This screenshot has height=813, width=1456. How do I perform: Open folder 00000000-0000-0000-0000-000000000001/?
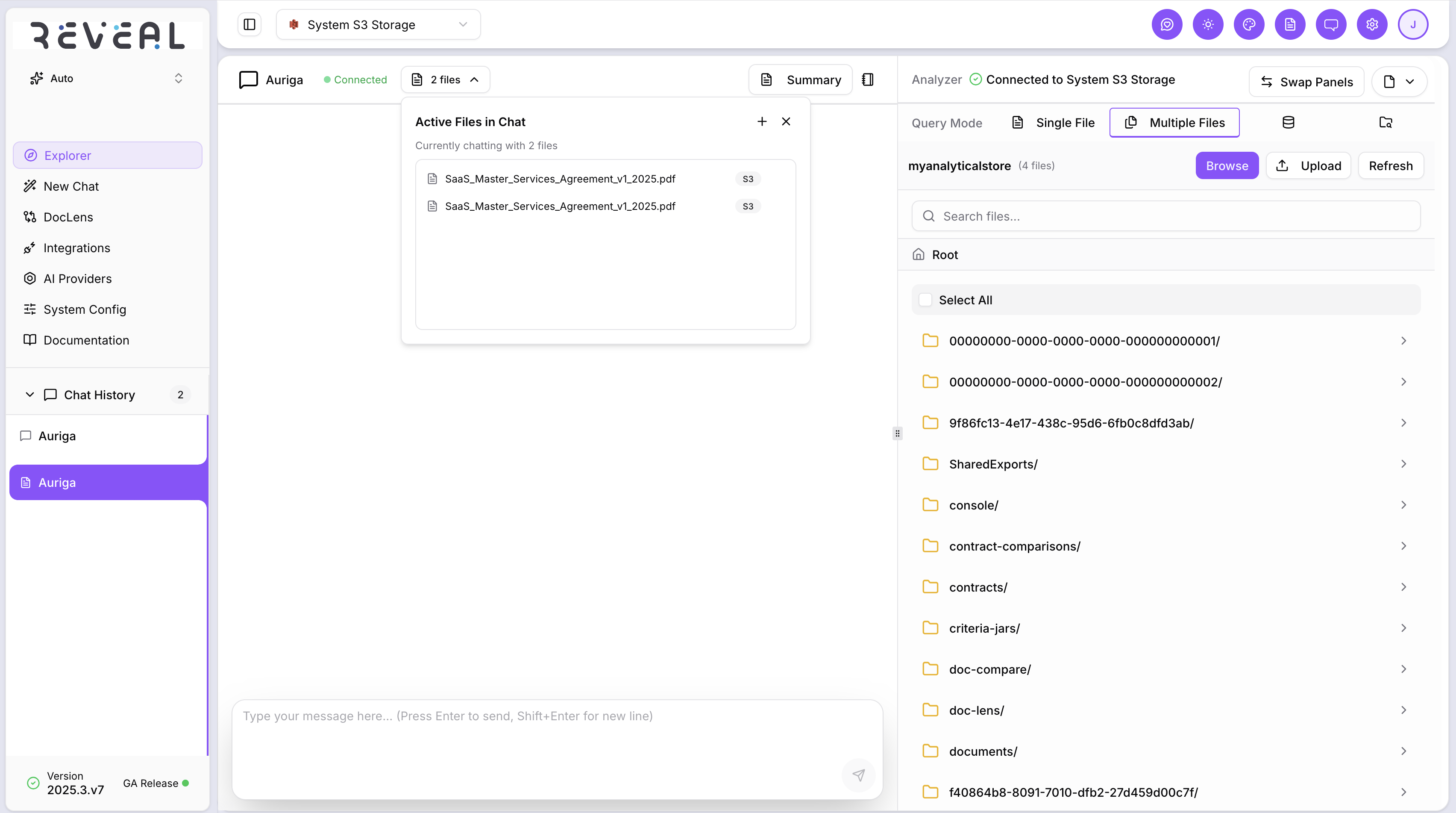1166,341
